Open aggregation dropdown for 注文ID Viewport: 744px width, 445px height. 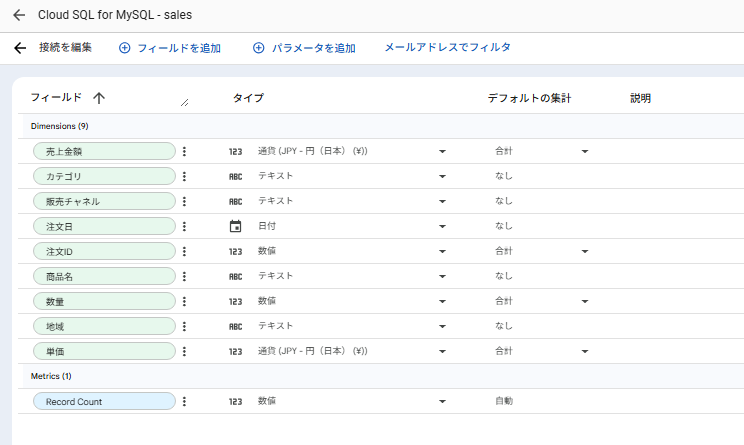(x=585, y=251)
